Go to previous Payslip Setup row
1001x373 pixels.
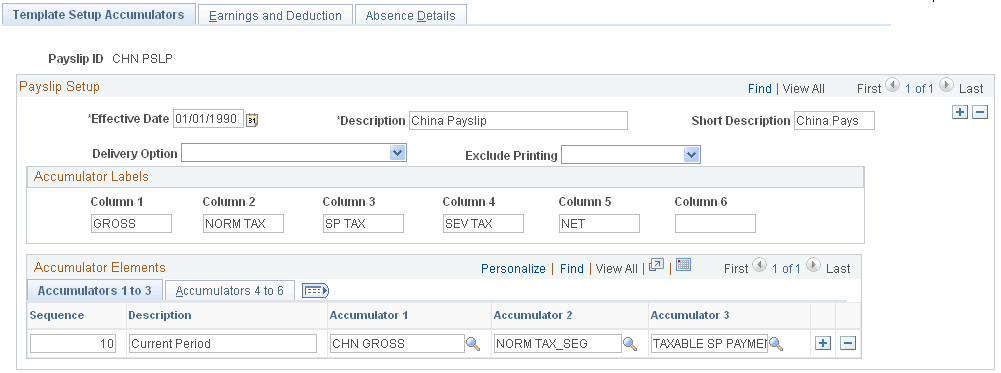point(893,86)
